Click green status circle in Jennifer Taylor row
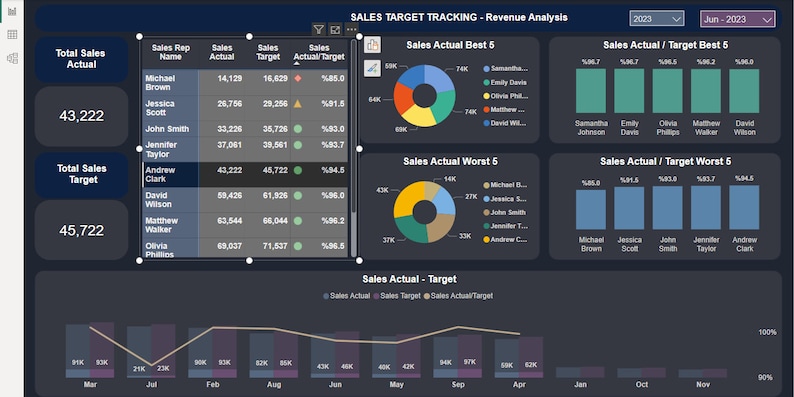 (x=298, y=145)
